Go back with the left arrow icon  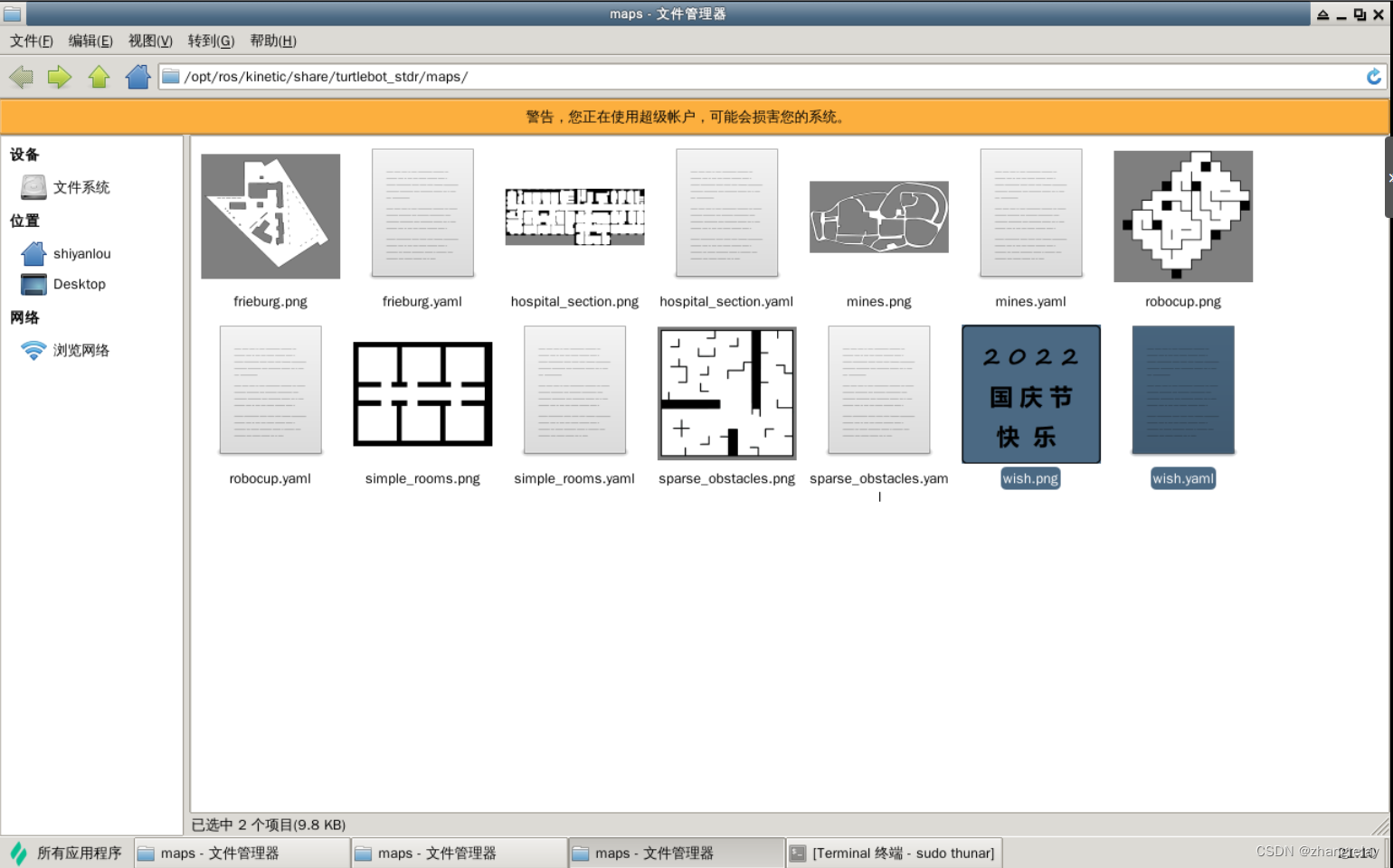tap(21, 77)
